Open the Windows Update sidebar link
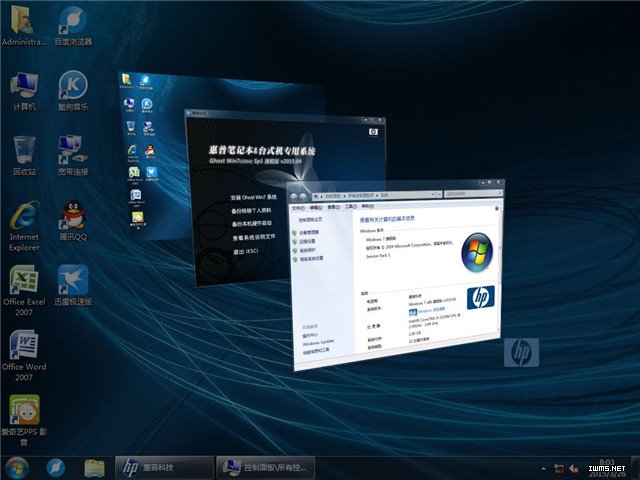This screenshot has width=640, height=480. 318,342
